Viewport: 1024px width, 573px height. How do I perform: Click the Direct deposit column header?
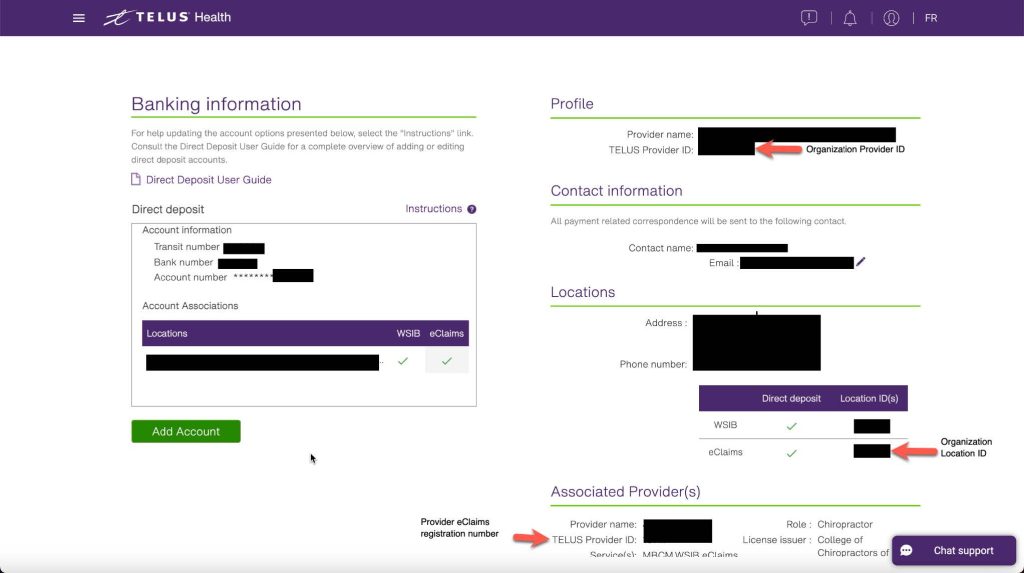tap(791, 398)
